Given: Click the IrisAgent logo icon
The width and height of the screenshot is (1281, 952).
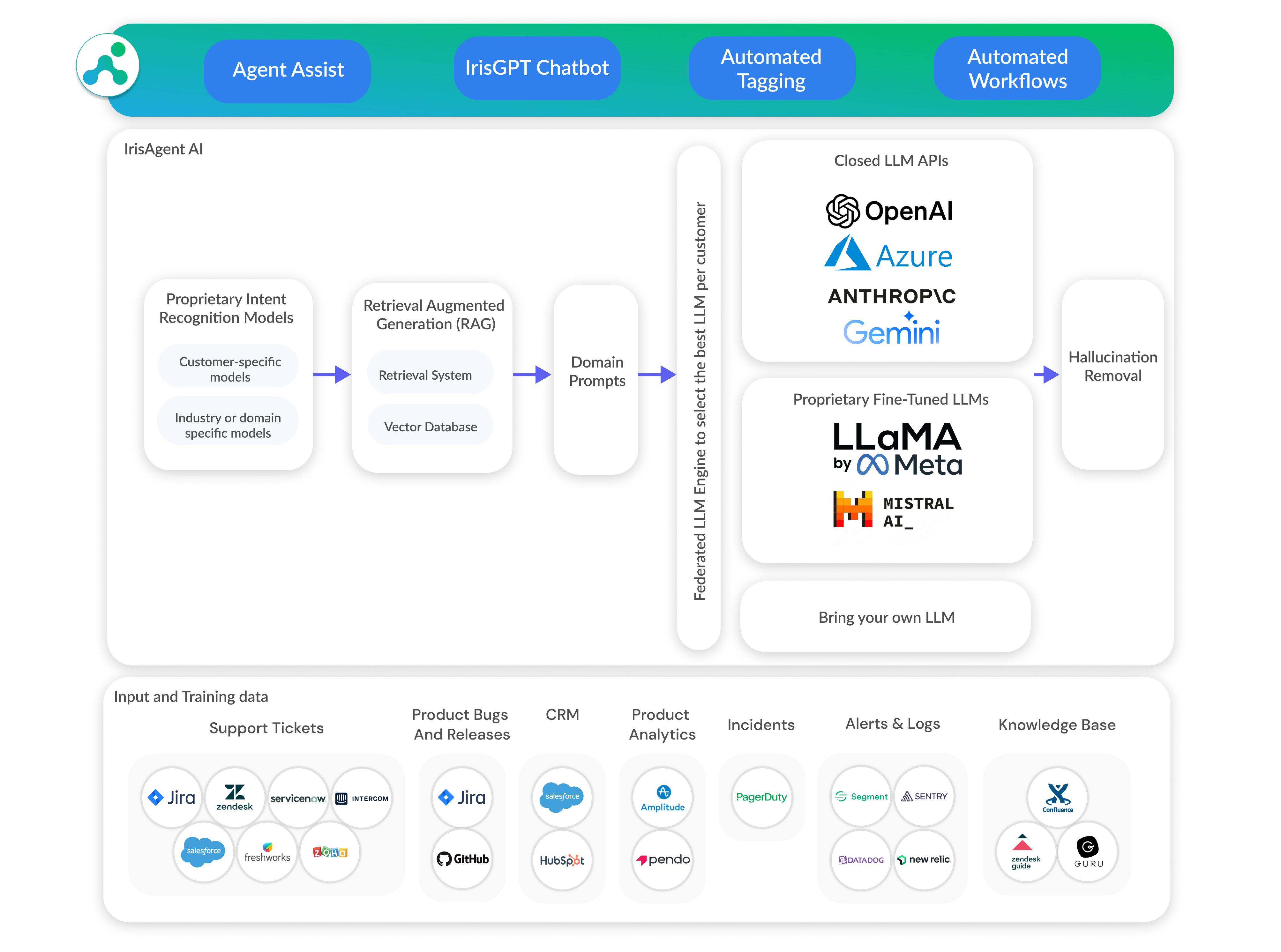Looking at the screenshot, I should [x=108, y=65].
